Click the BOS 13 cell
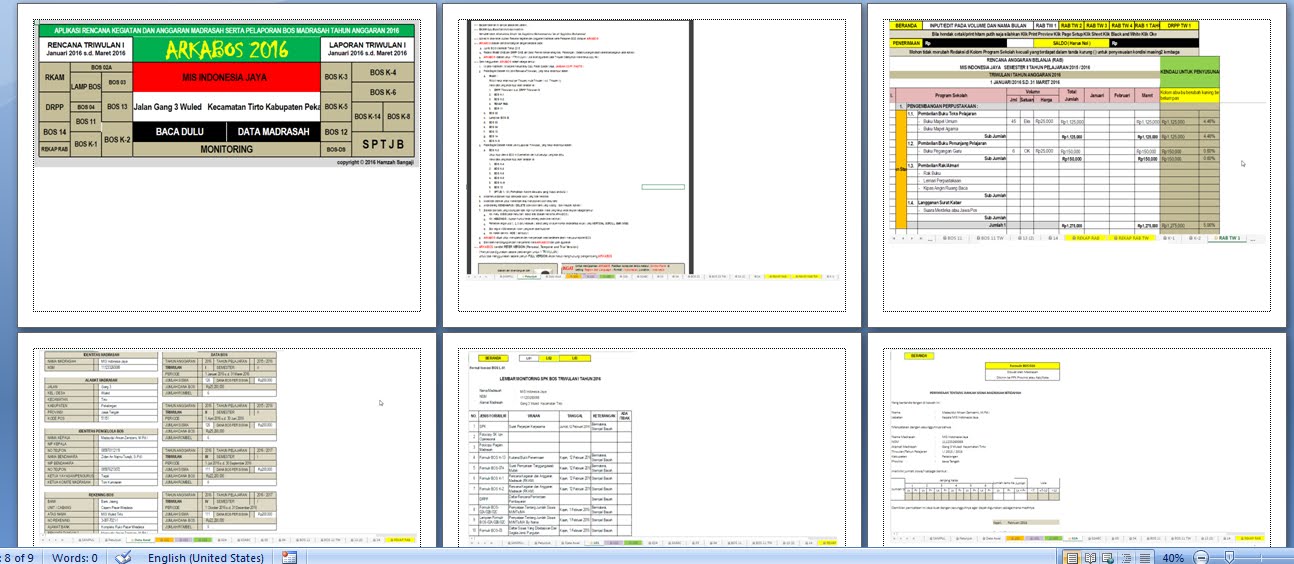The image size is (1294, 564). (x=117, y=107)
